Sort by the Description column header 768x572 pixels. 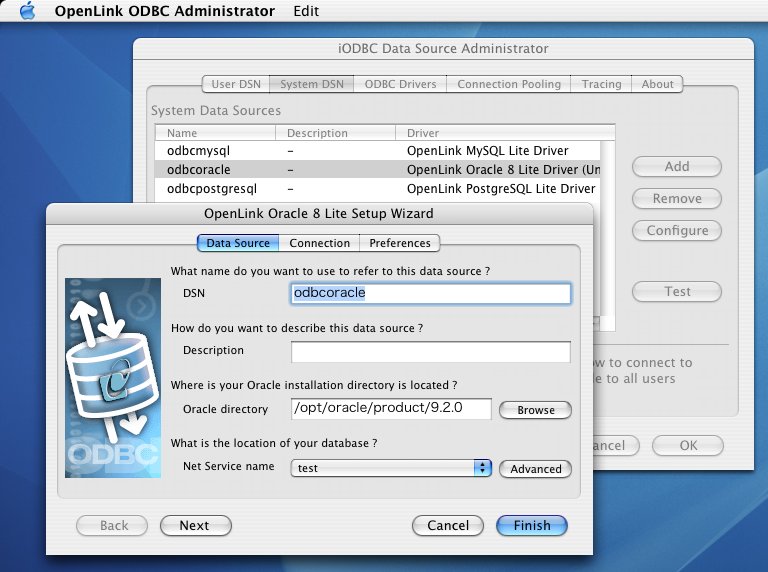point(336,133)
